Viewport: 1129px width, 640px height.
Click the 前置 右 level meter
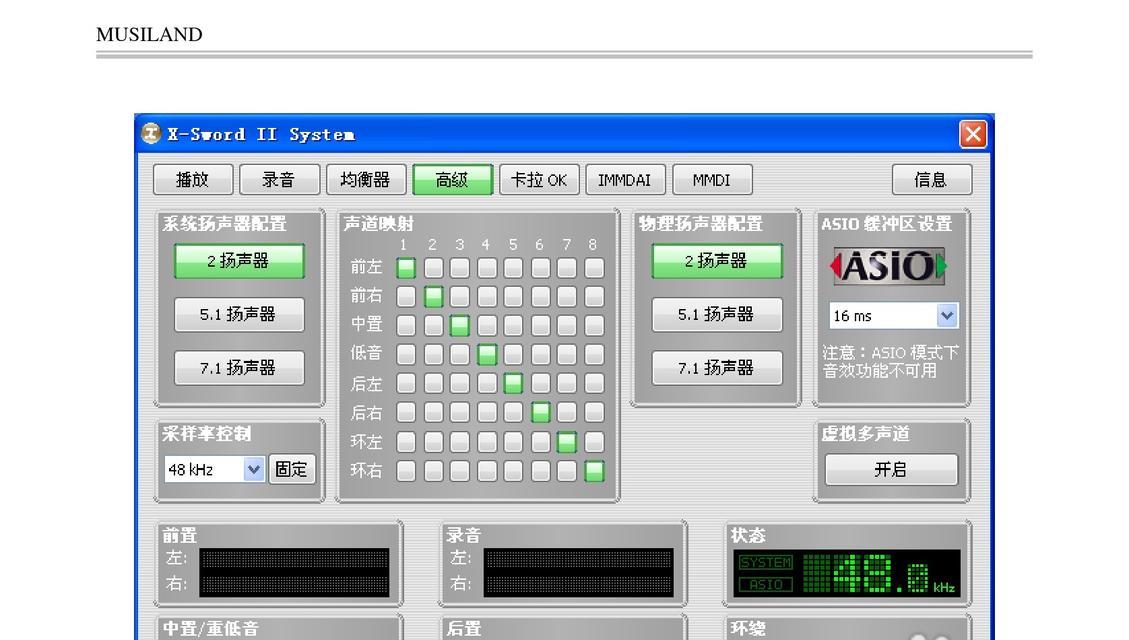click(294, 585)
